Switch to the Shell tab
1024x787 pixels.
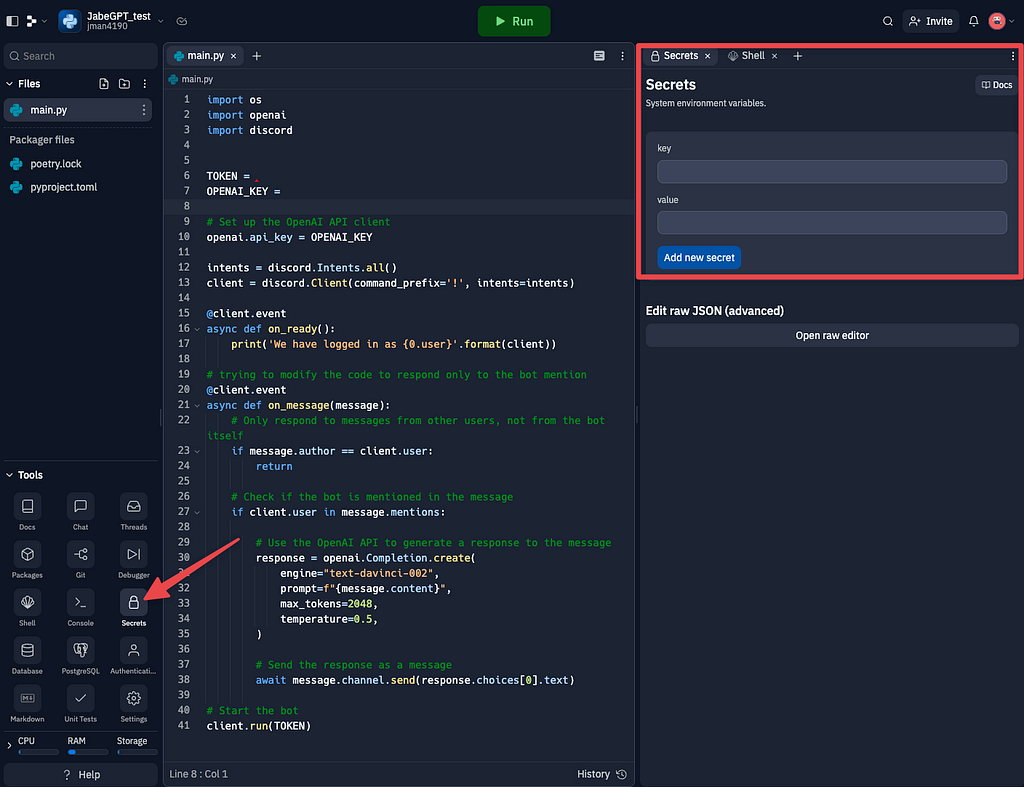tap(752, 56)
